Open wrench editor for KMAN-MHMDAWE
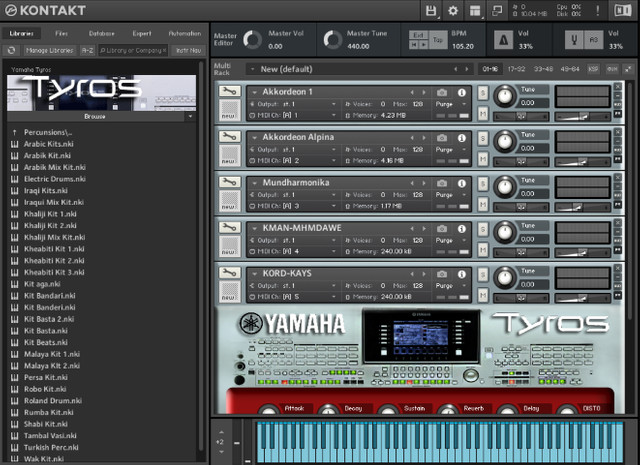Screen dimensions: 640x465 tap(230, 227)
